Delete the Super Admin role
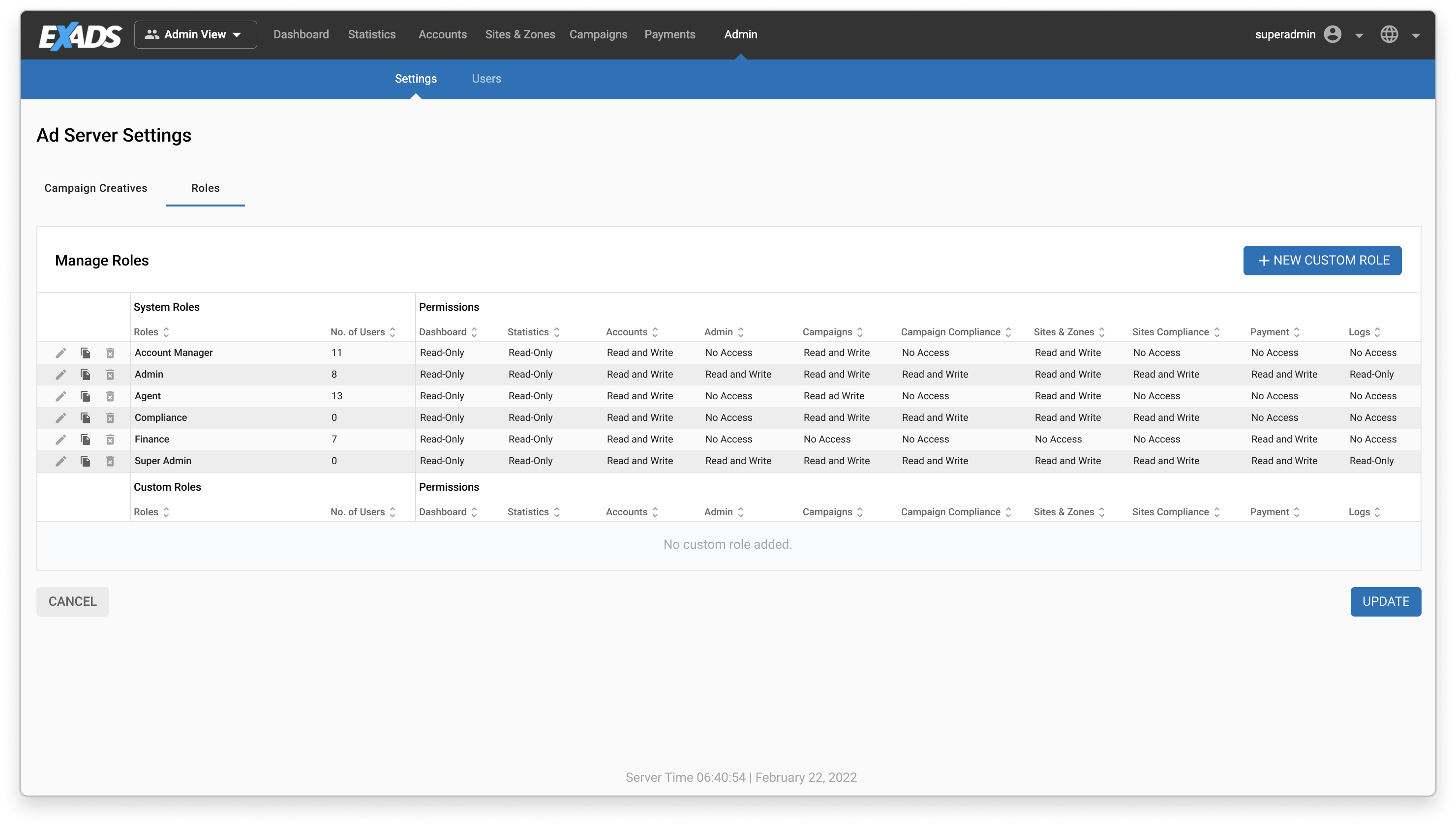 [x=110, y=461]
